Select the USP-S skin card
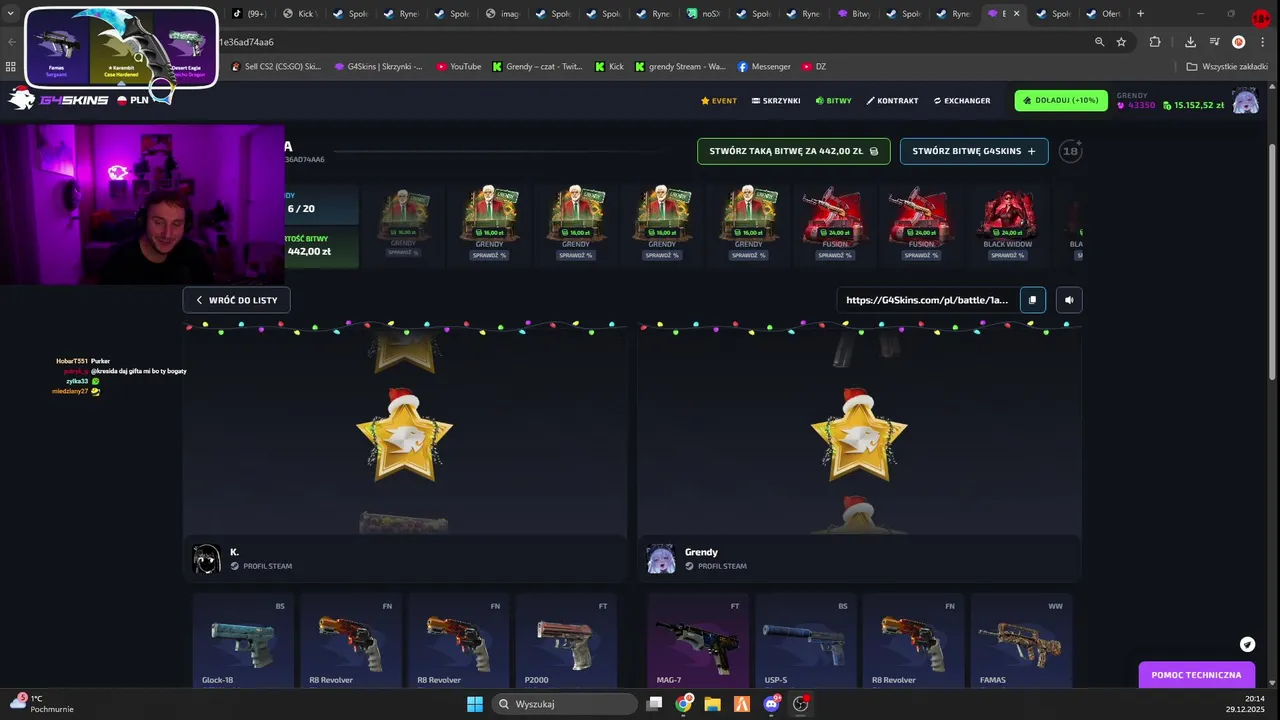The image size is (1280, 720). click(806, 640)
